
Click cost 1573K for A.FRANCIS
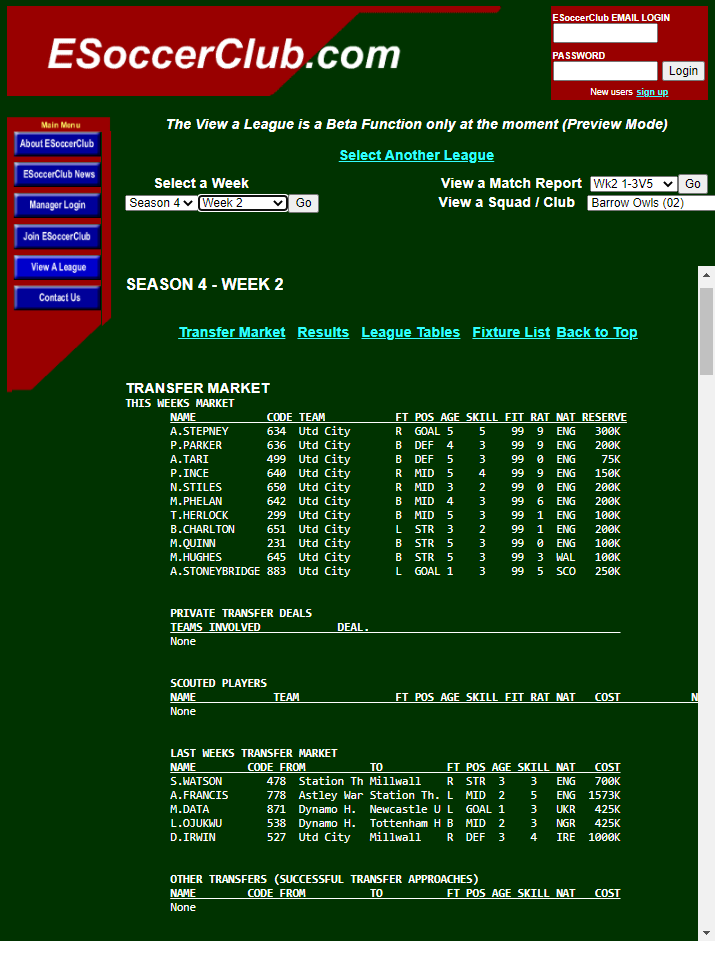click(x=604, y=796)
